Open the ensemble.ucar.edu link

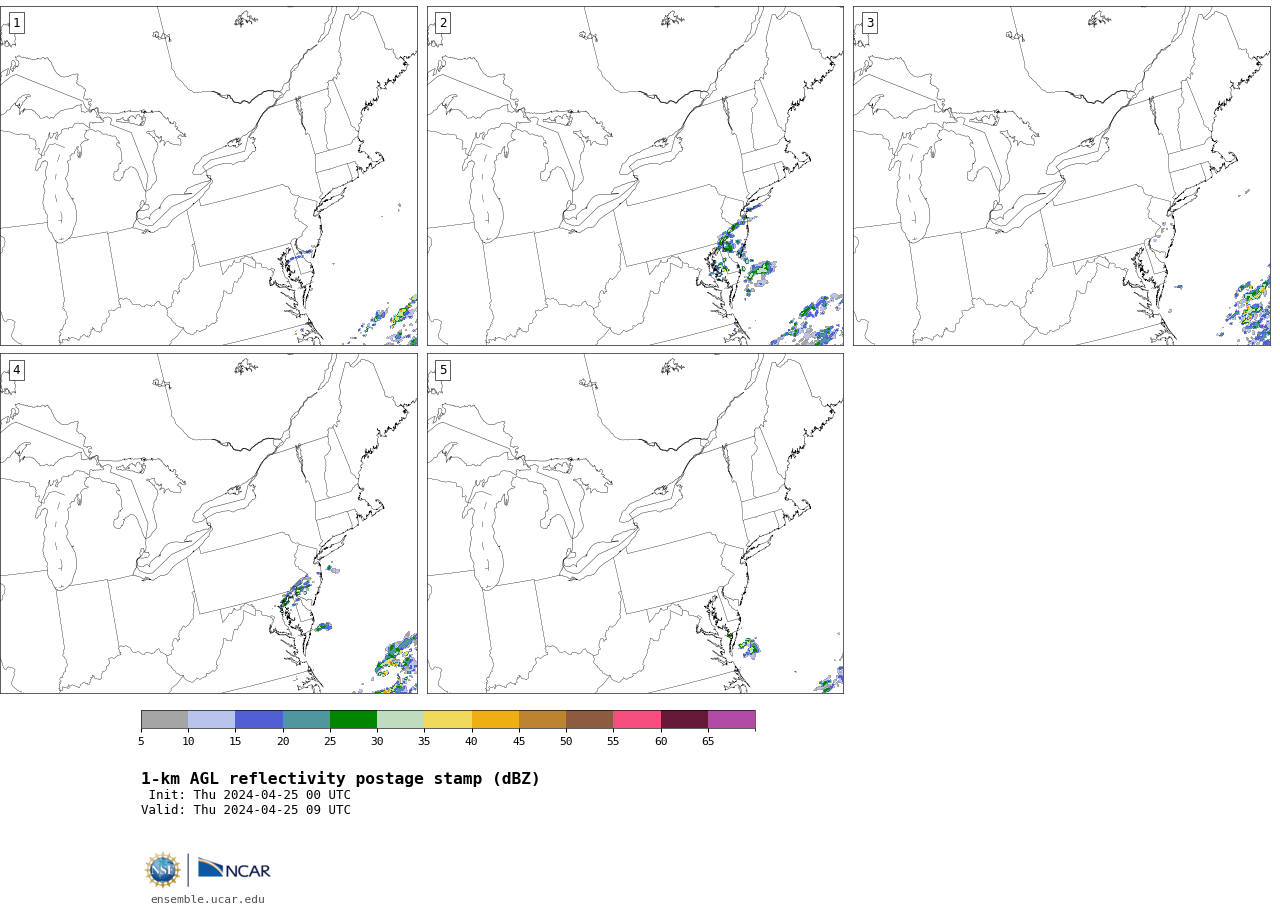point(208,900)
